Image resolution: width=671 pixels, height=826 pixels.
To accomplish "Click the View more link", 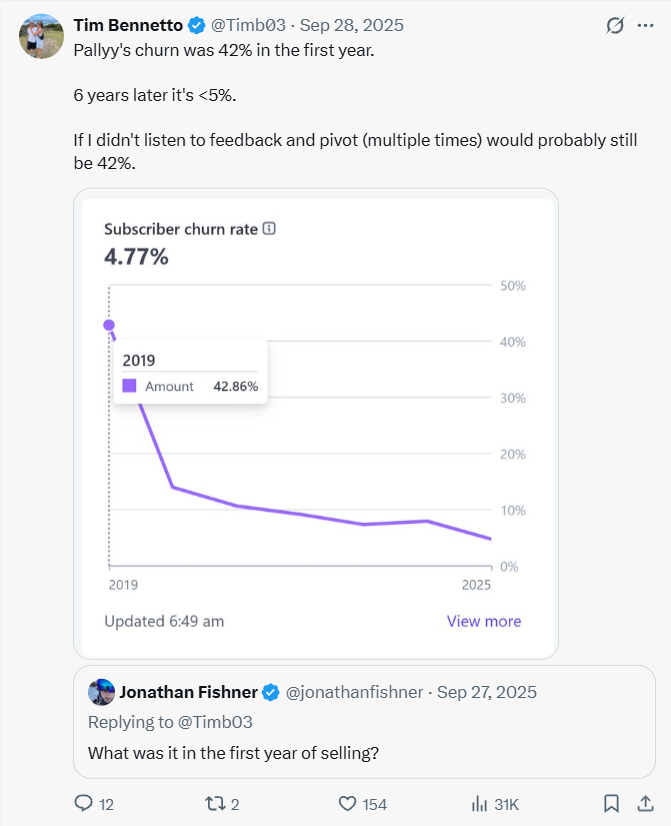I will tap(484, 621).
